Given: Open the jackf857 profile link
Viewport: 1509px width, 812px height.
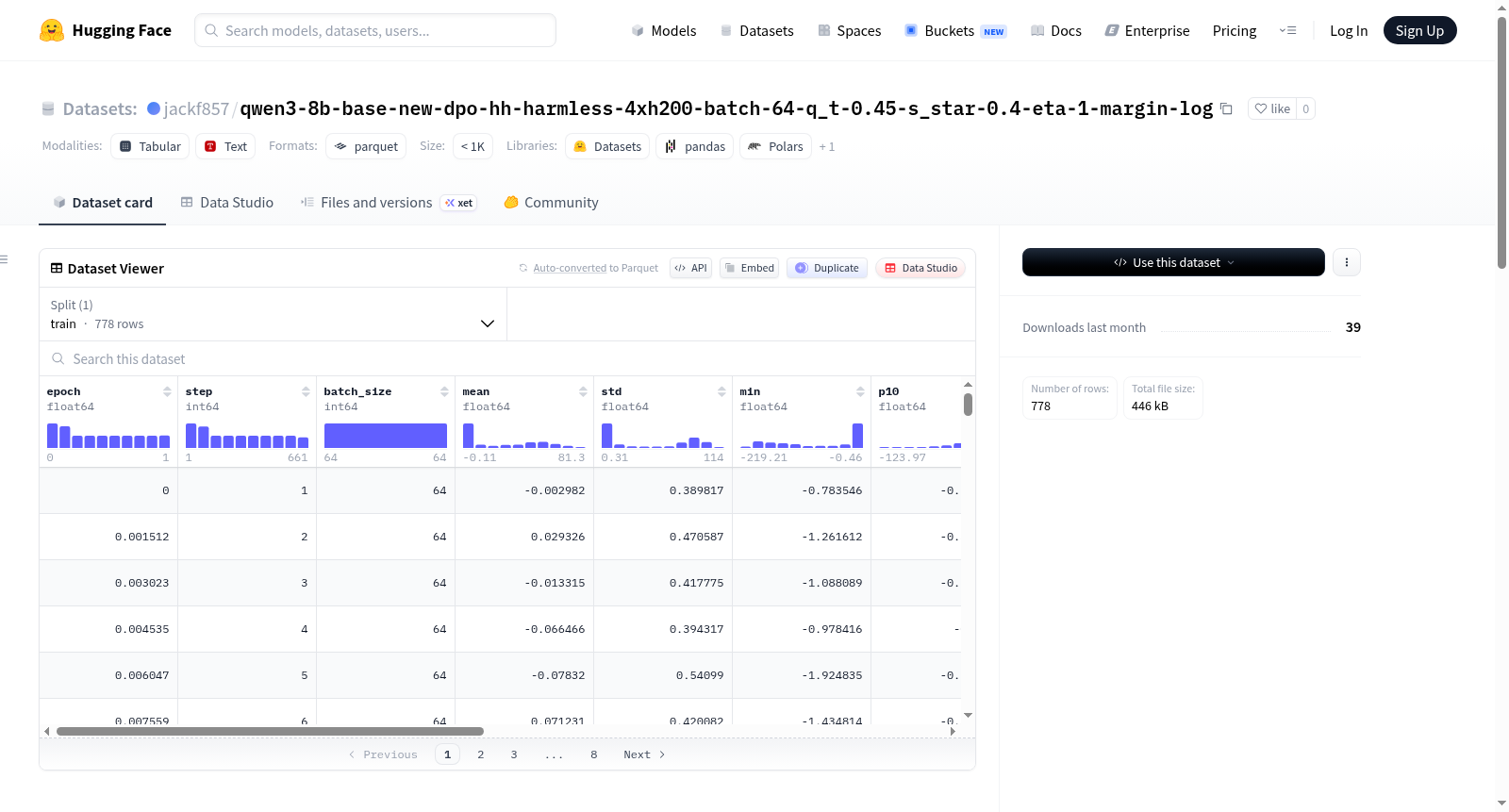Looking at the screenshot, I should [196, 108].
